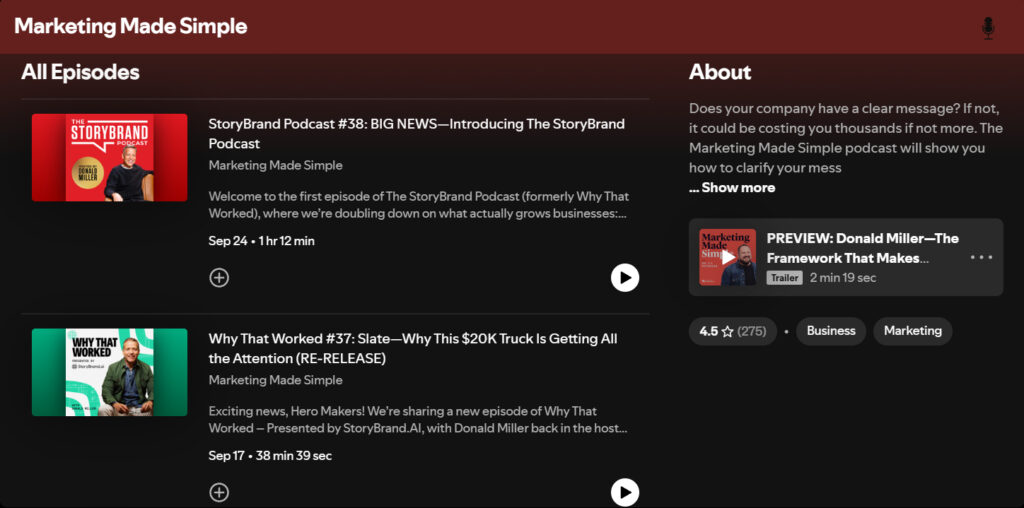Click the green Why That Worked cover thumbnail

(x=109, y=372)
